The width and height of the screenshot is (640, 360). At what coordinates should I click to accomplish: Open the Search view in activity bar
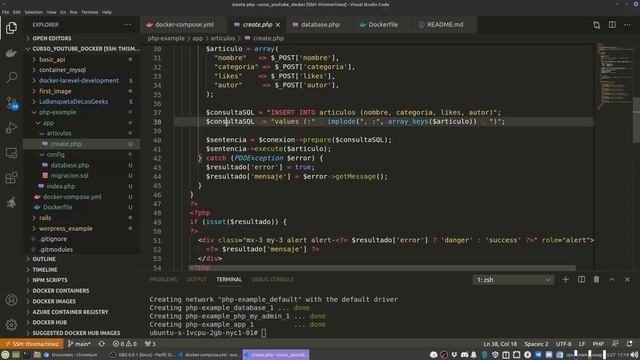click(x=11, y=77)
